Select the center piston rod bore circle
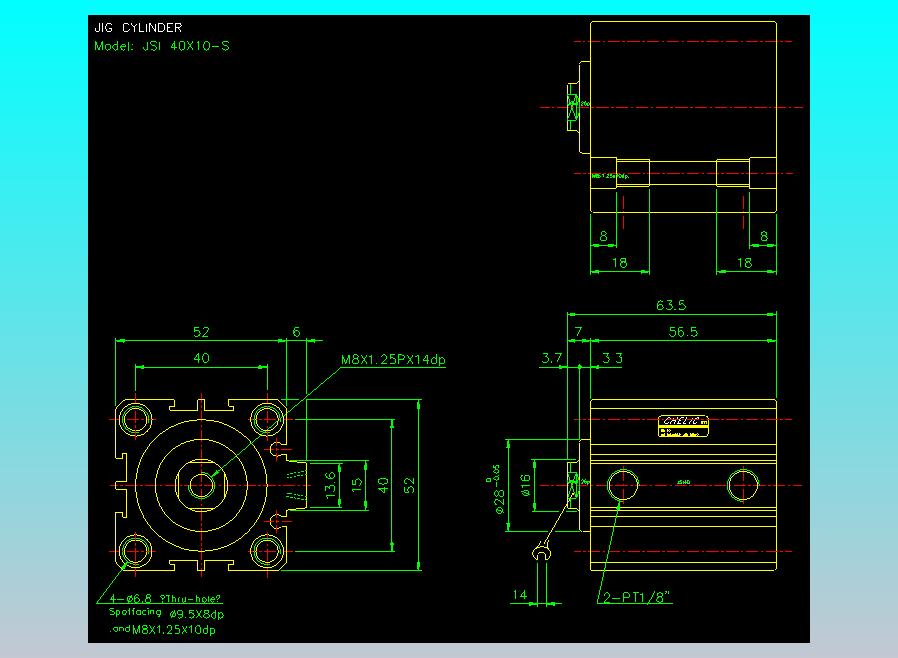This screenshot has height=658, width=898. tap(201, 485)
